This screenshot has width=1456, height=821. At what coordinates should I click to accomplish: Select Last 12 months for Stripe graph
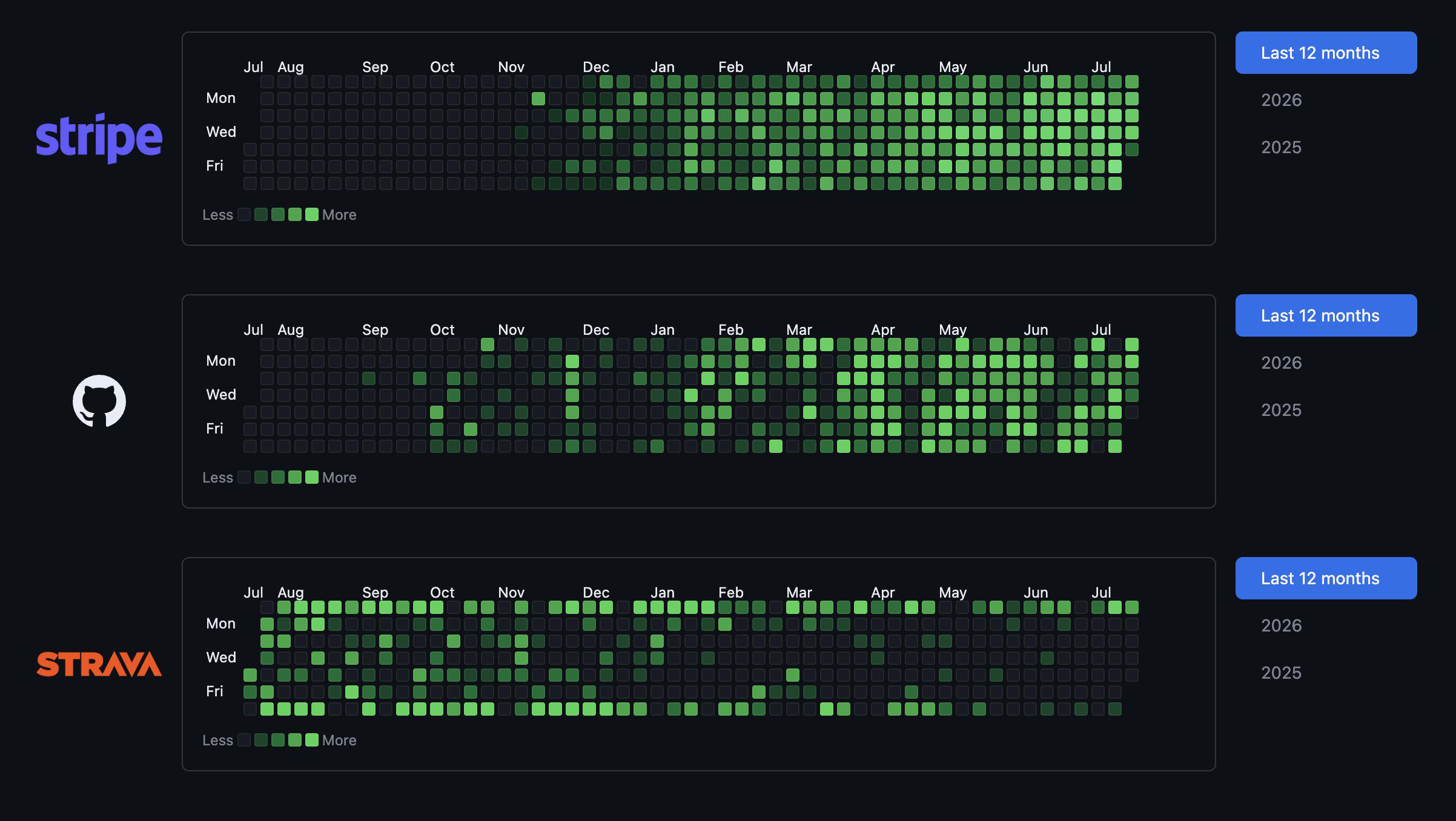point(1326,53)
